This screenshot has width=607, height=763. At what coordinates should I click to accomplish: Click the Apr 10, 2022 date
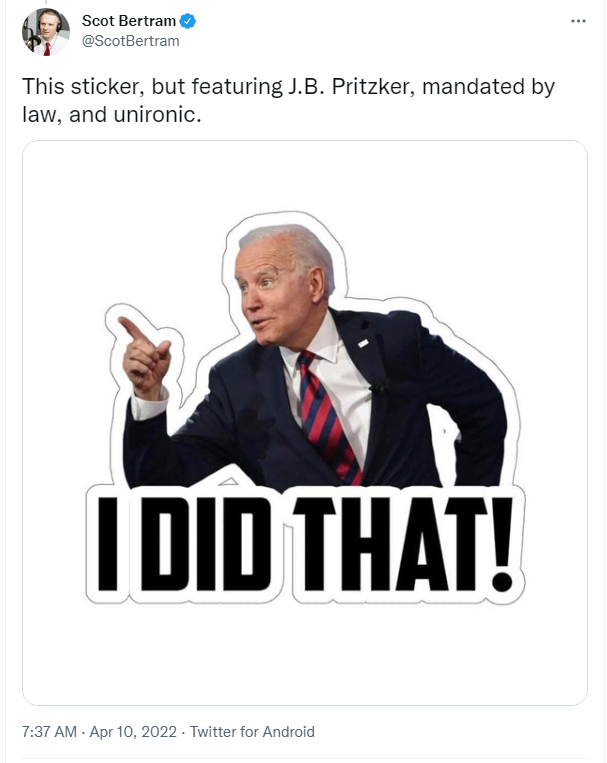click(133, 732)
